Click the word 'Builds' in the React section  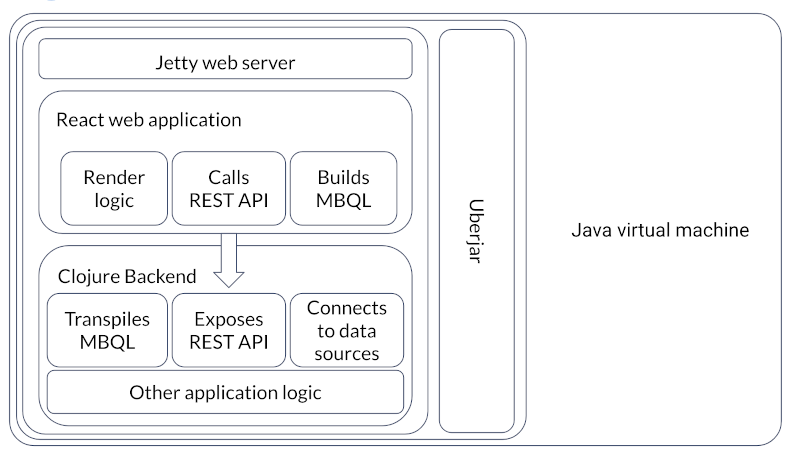point(343,177)
